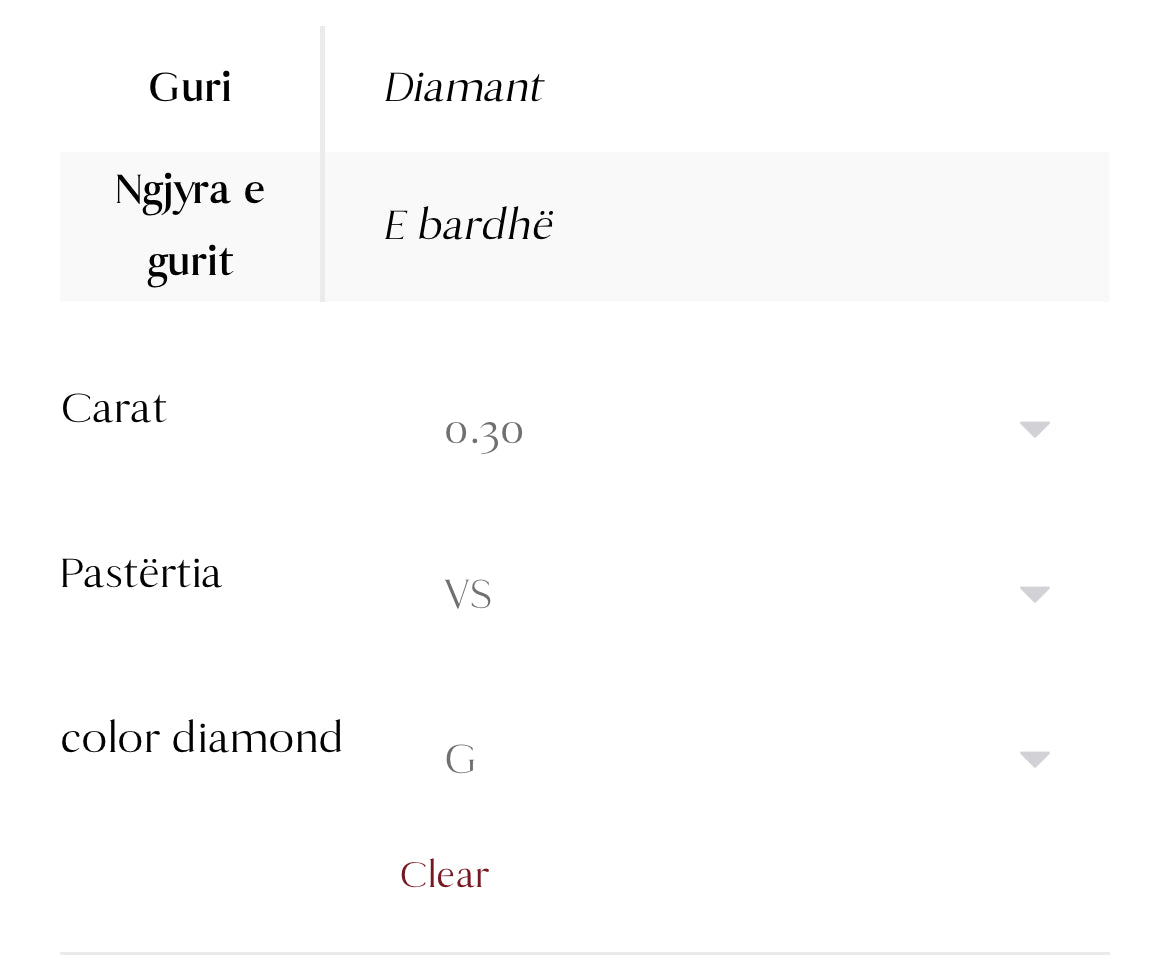Click the Carat field label
Viewport: 1170px width, 957px height.
pos(113,408)
